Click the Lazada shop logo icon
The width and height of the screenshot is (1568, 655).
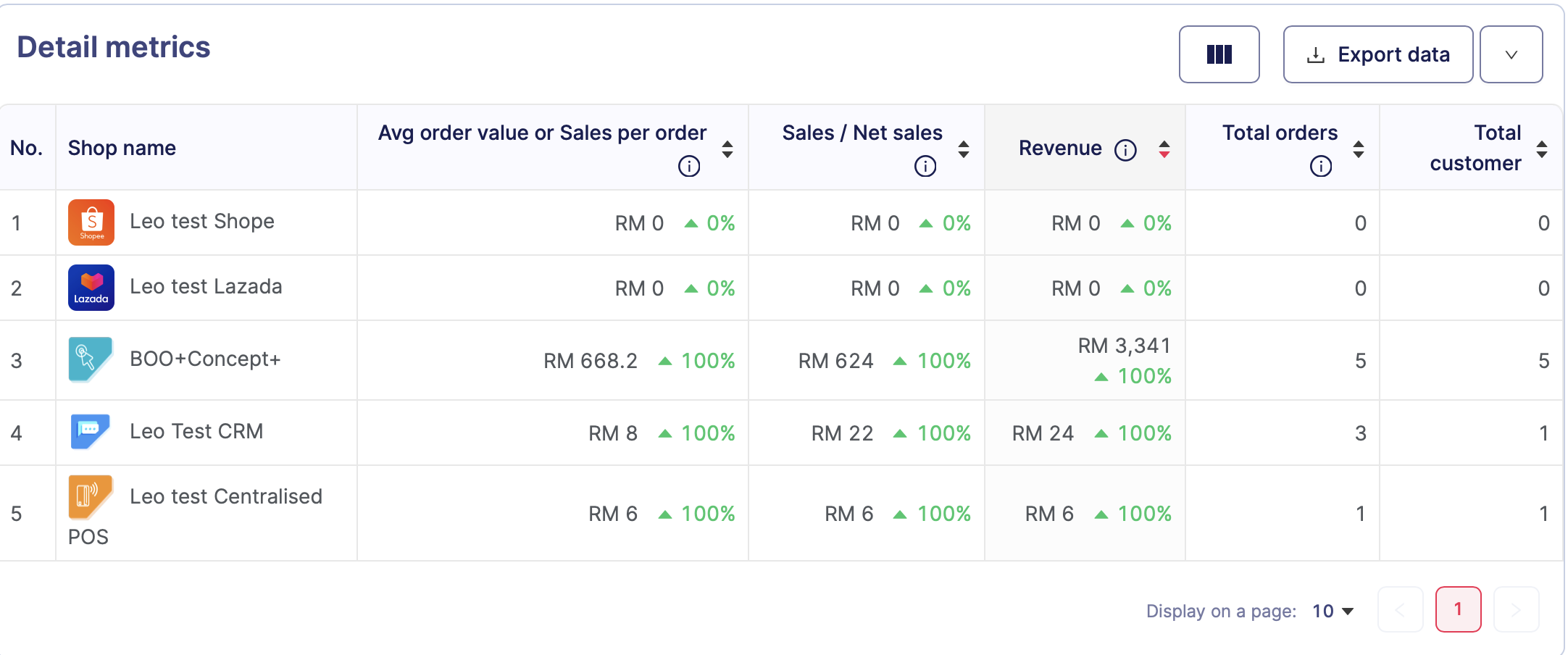pos(91,288)
